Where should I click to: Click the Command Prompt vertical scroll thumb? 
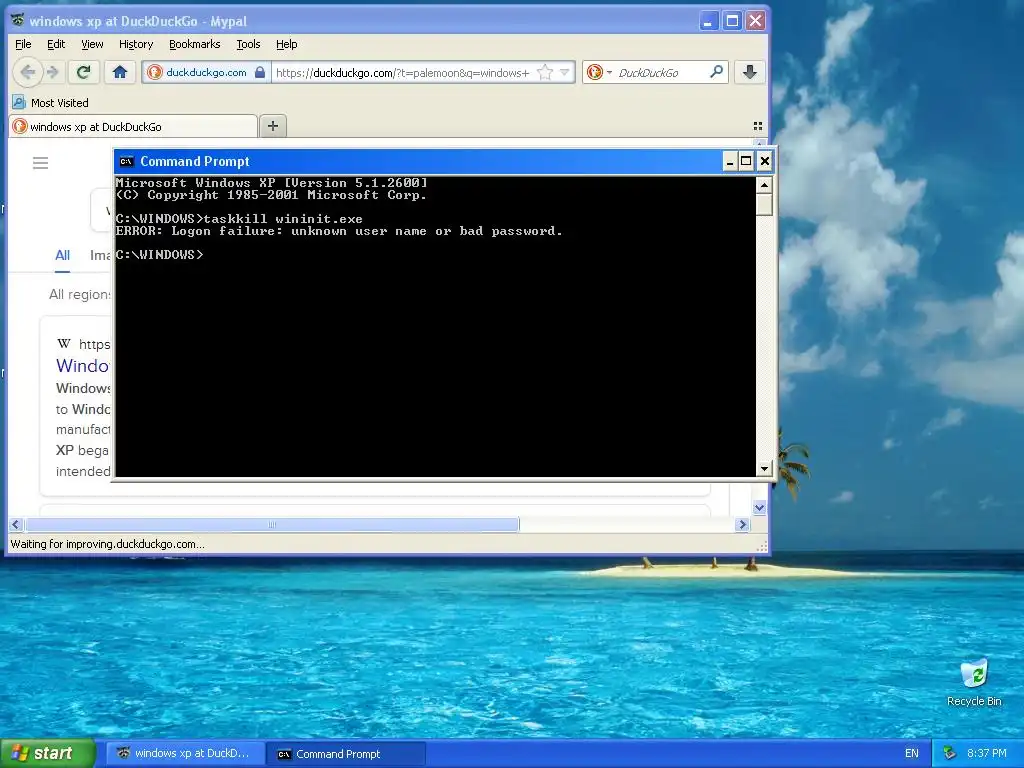[x=764, y=204]
